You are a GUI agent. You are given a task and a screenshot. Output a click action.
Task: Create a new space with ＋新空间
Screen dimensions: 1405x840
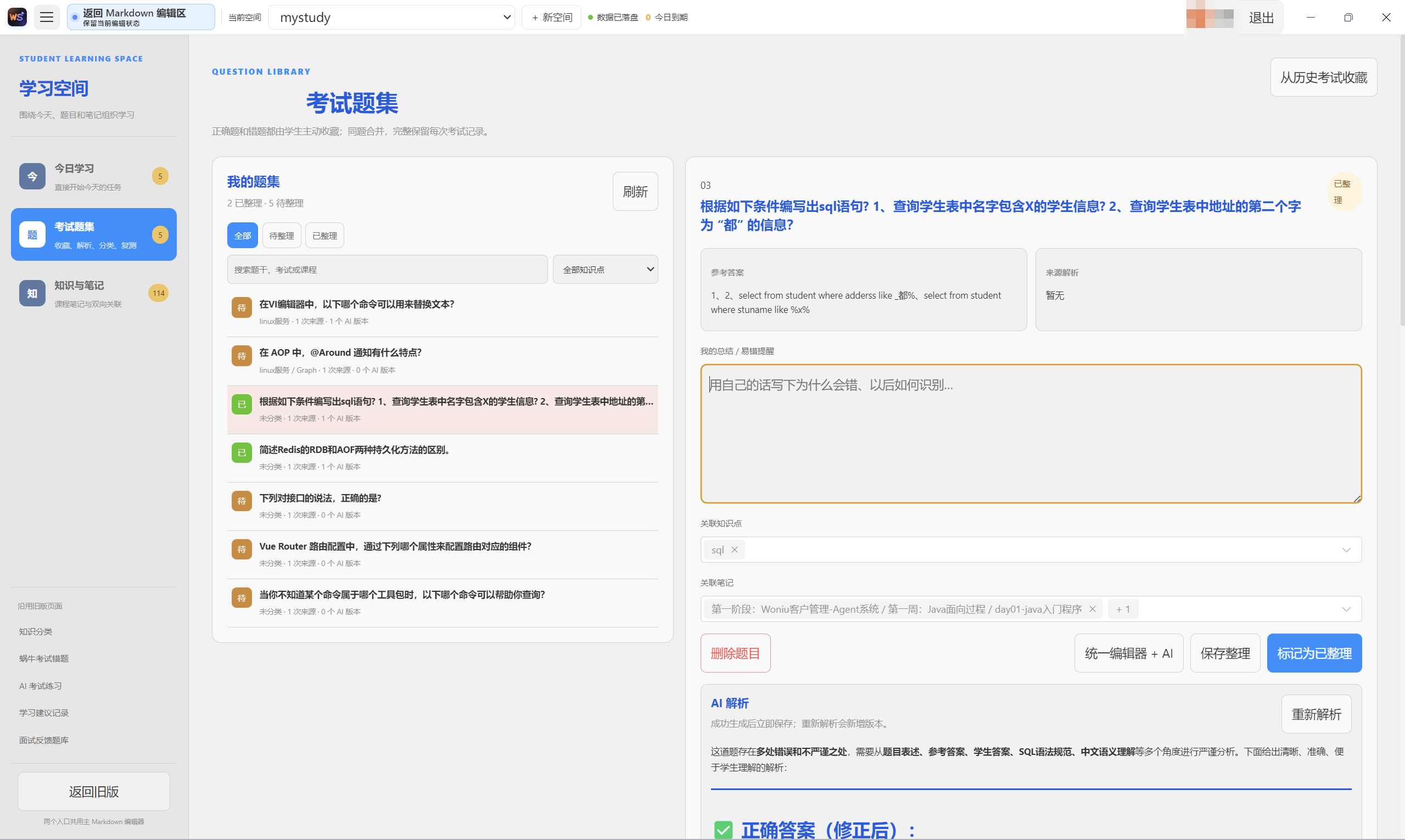tap(551, 17)
